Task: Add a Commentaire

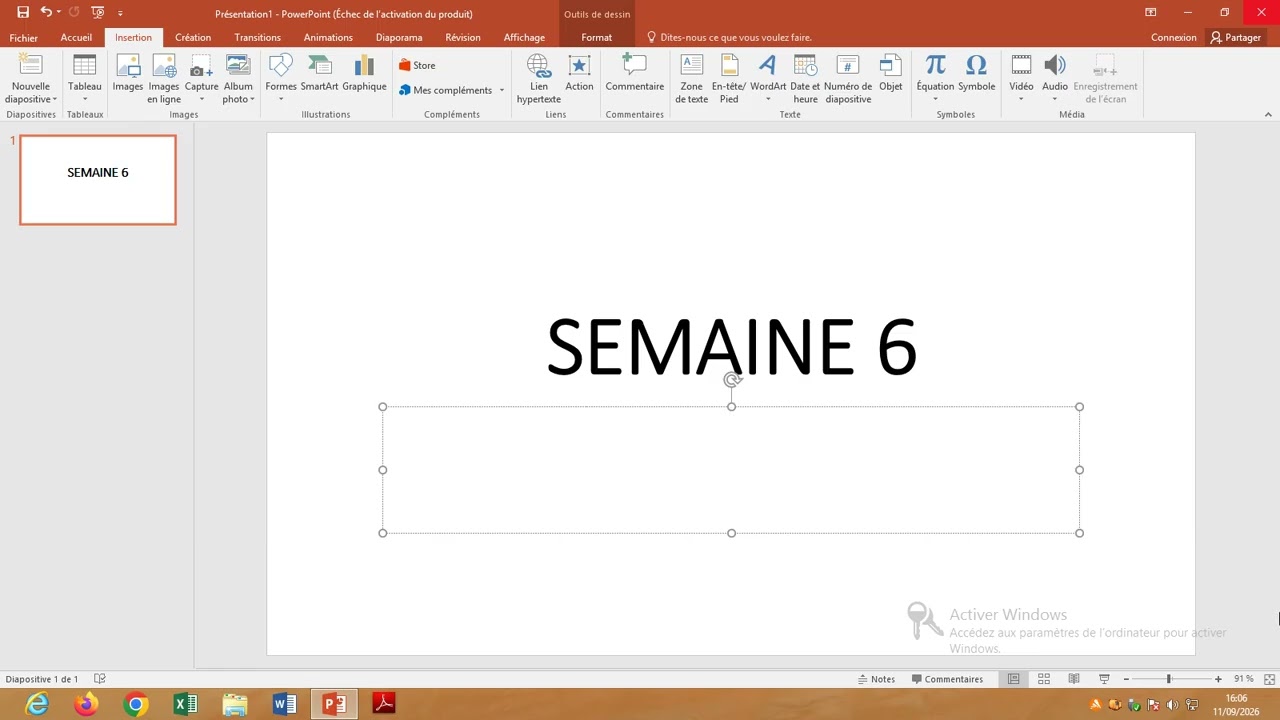Action: 635,73
